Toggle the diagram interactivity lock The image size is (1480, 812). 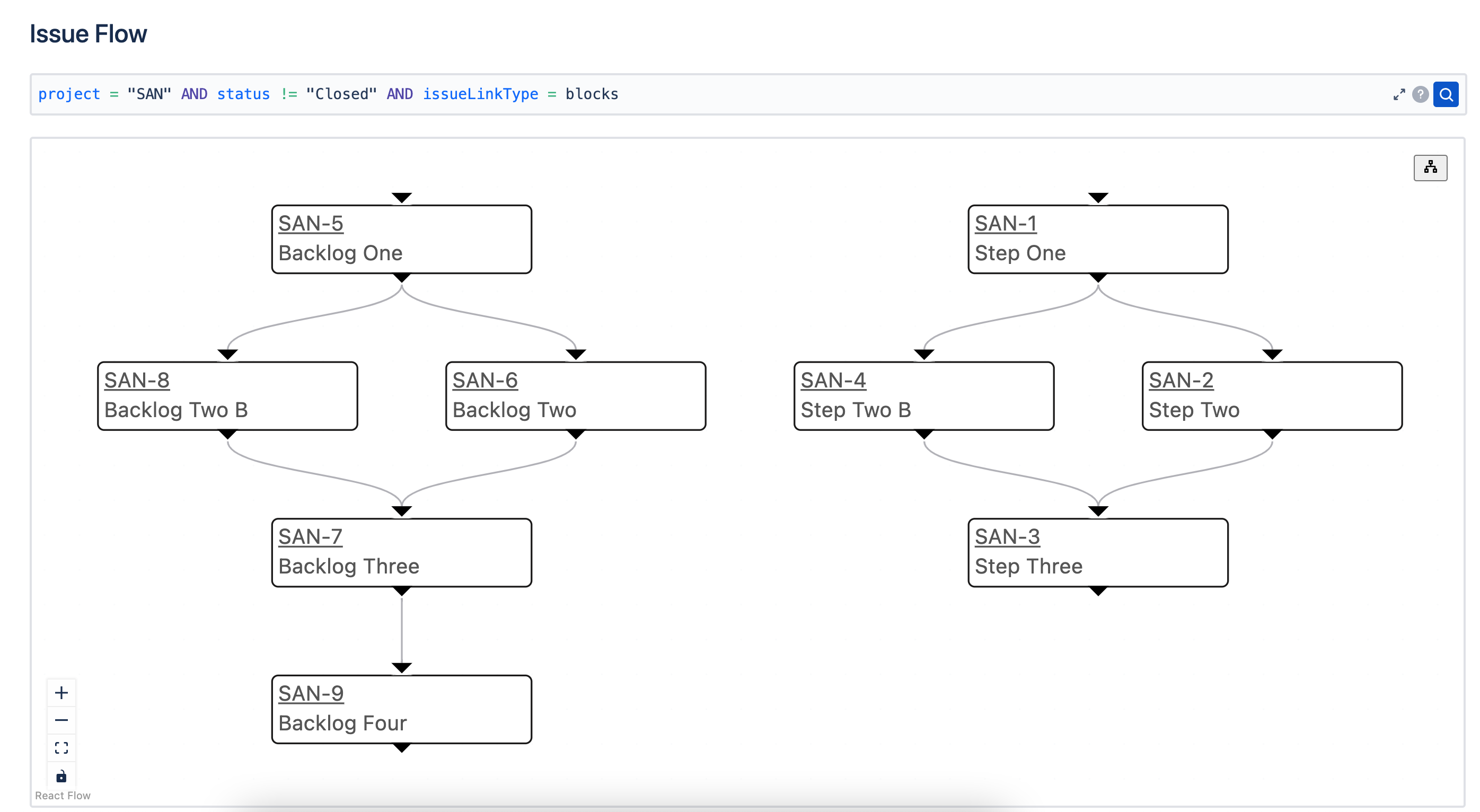coord(61,776)
